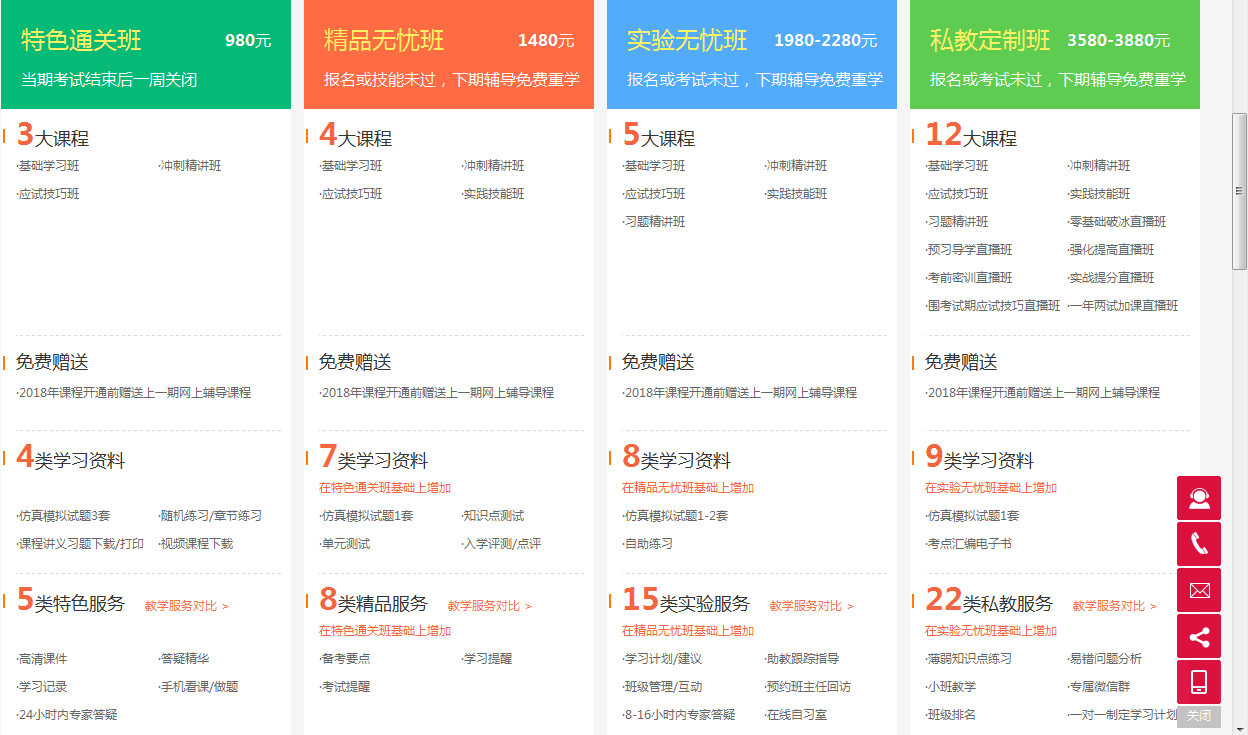Image resolution: width=1248 pixels, height=735 pixels.
Task: Click the phone contact icon in sidebar
Action: click(x=1198, y=543)
